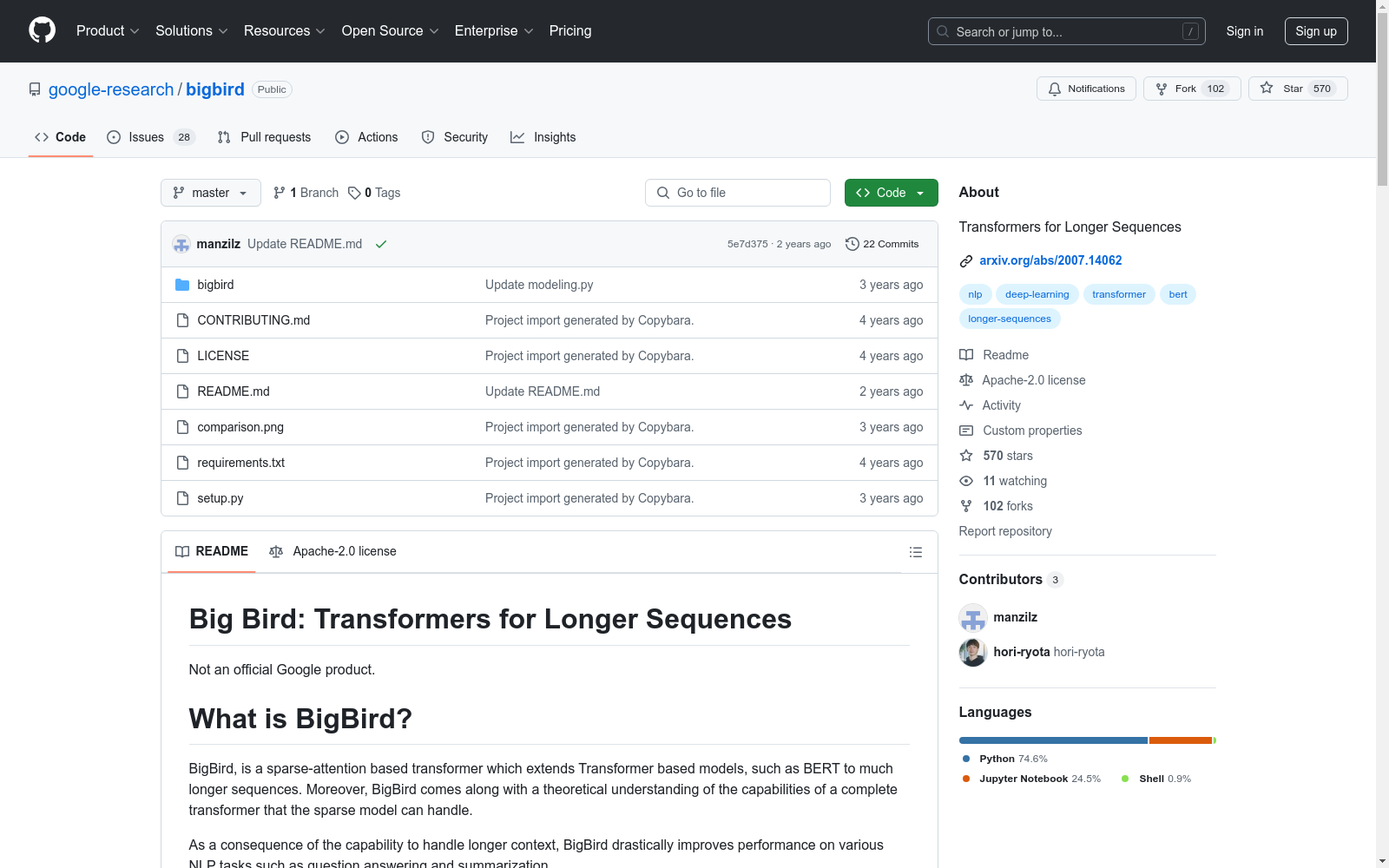1389x868 pixels.
Task: Expand the Resources menu
Action: click(x=285, y=30)
